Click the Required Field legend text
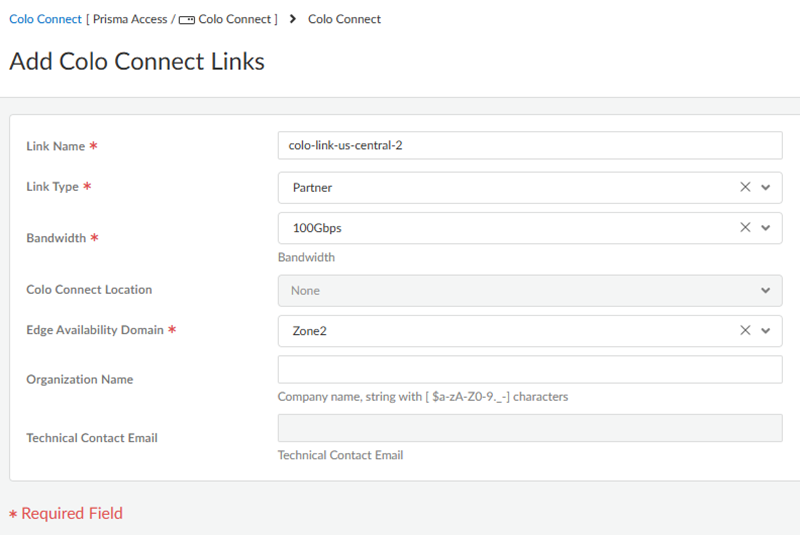 point(71,513)
